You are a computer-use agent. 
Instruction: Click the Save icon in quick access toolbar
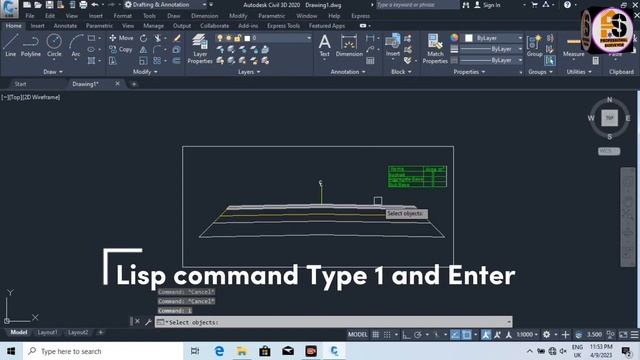(x=49, y=5)
